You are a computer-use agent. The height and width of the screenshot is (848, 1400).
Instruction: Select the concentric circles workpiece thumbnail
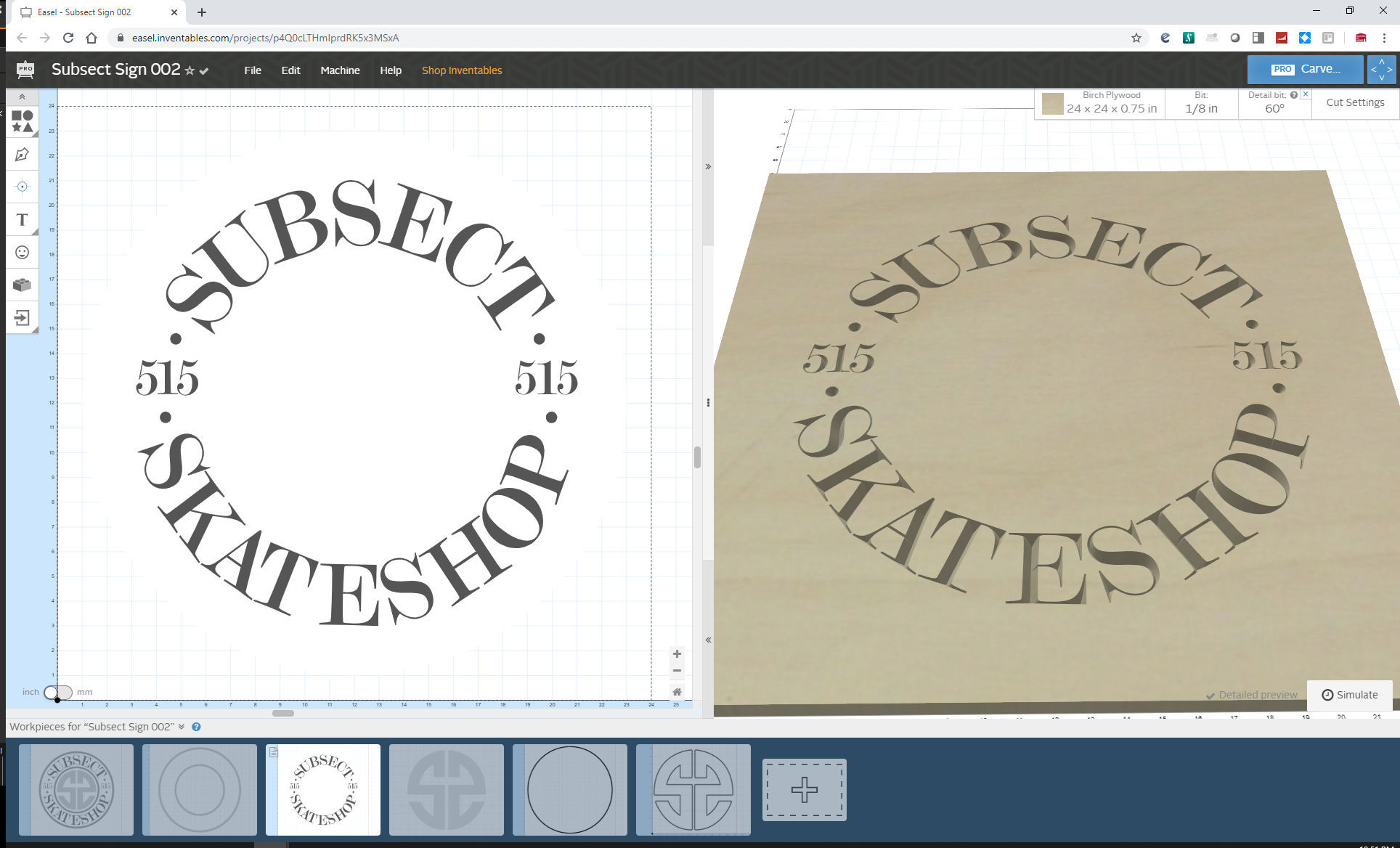(200, 790)
